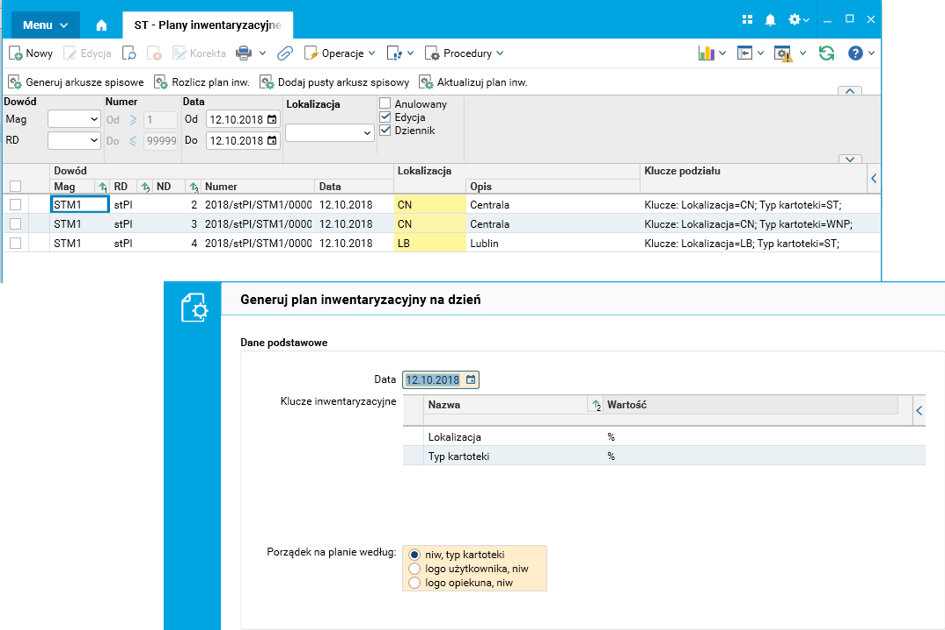Click the delete document icon

pyautogui.click(x=154, y=54)
